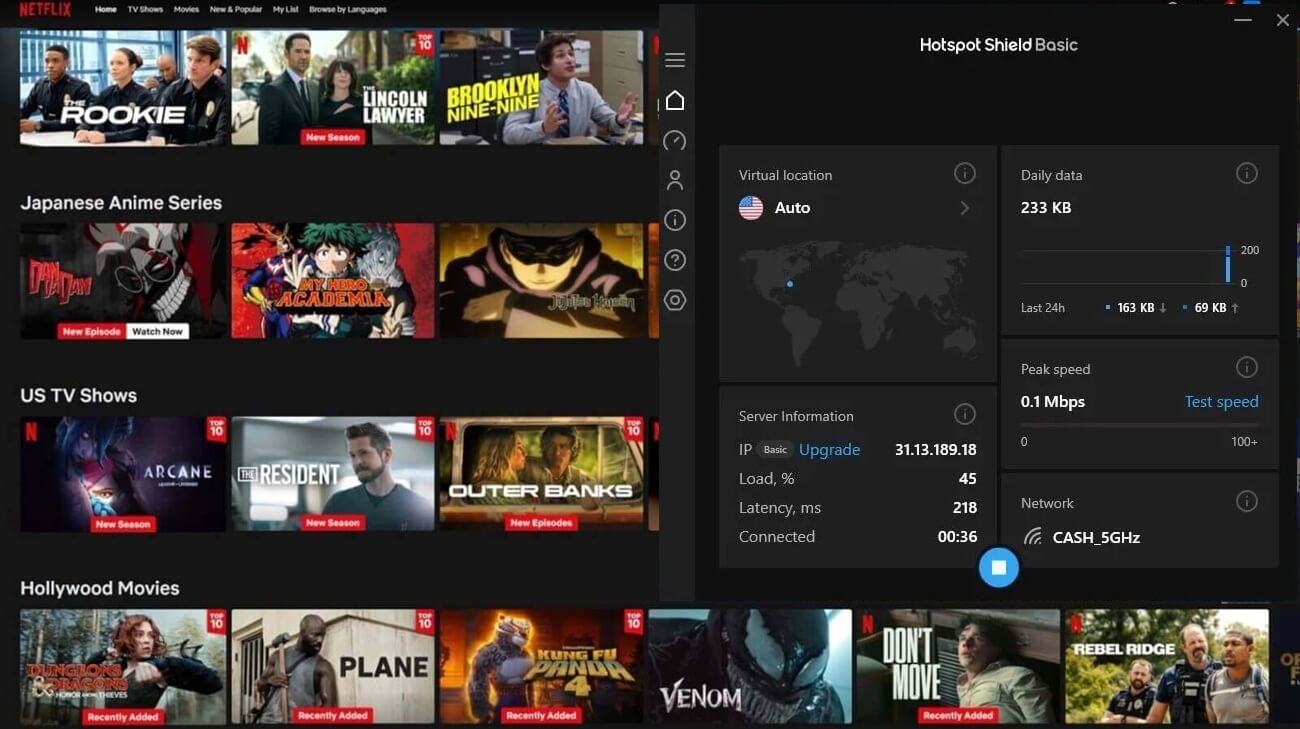This screenshot has height=729, width=1300.
Task: Click the Test speed link
Action: tap(1221, 402)
